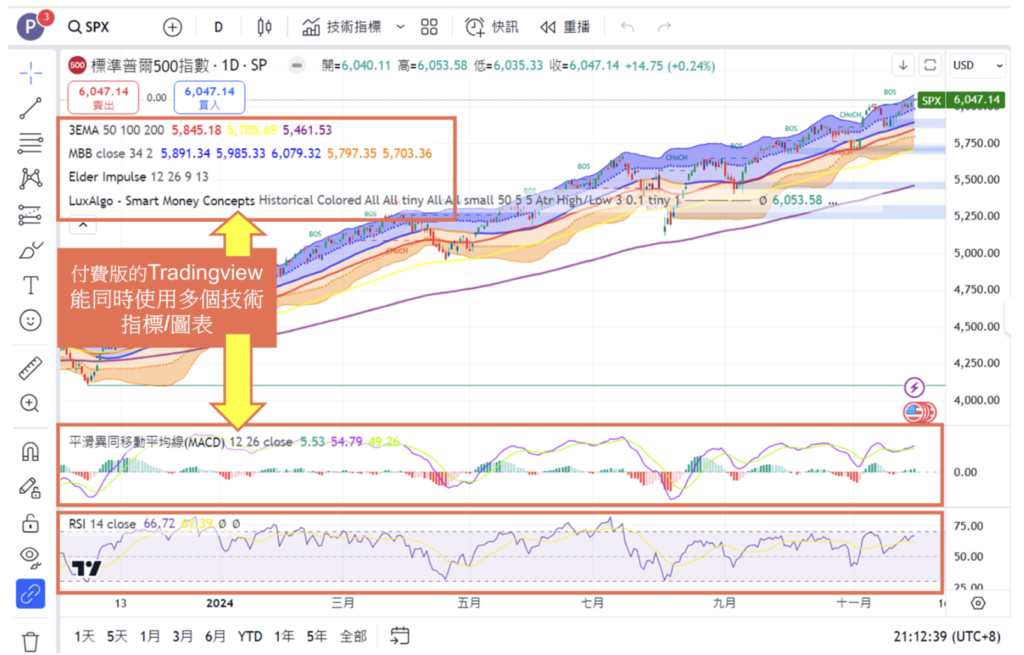Select the 5年 time range
Image resolution: width=1024 pixels, height=655 pixels.
click(317, 636)
